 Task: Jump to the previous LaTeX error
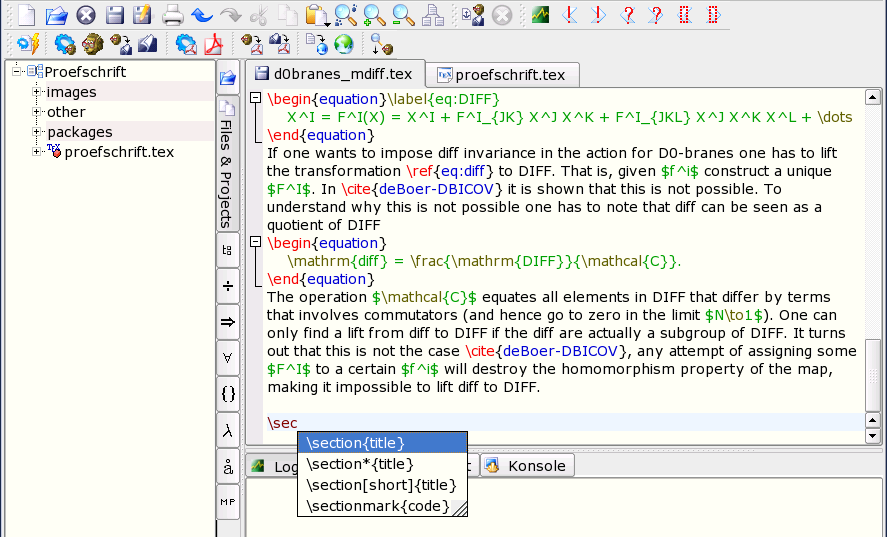[x=570, y=15]
